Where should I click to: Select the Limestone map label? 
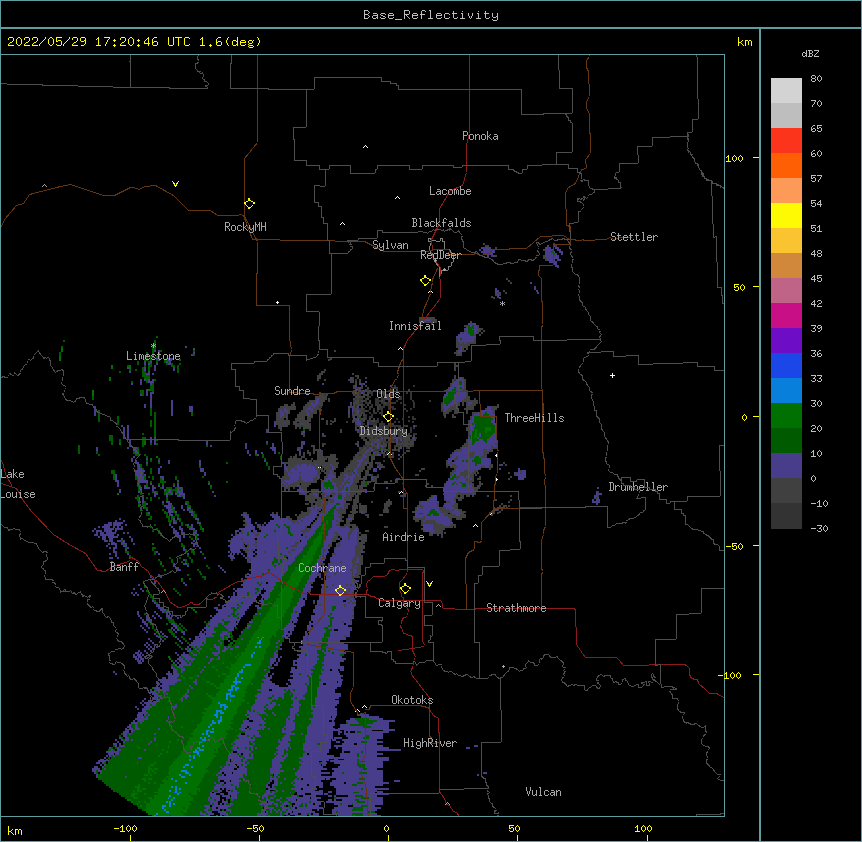coord(153,356)
